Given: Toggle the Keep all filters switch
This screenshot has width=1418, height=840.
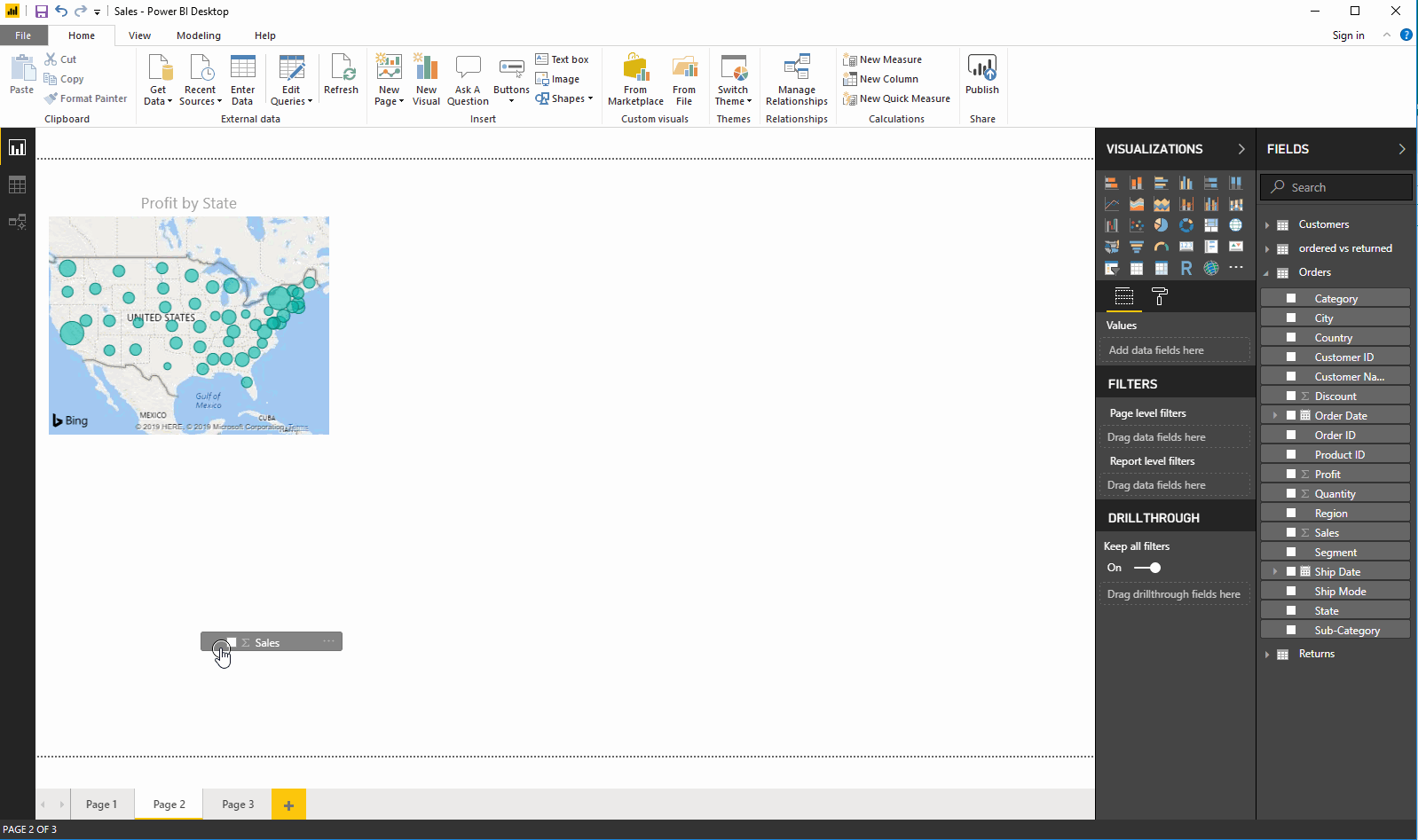Looking at the screenshot, I should click(x=1147, y=568).
